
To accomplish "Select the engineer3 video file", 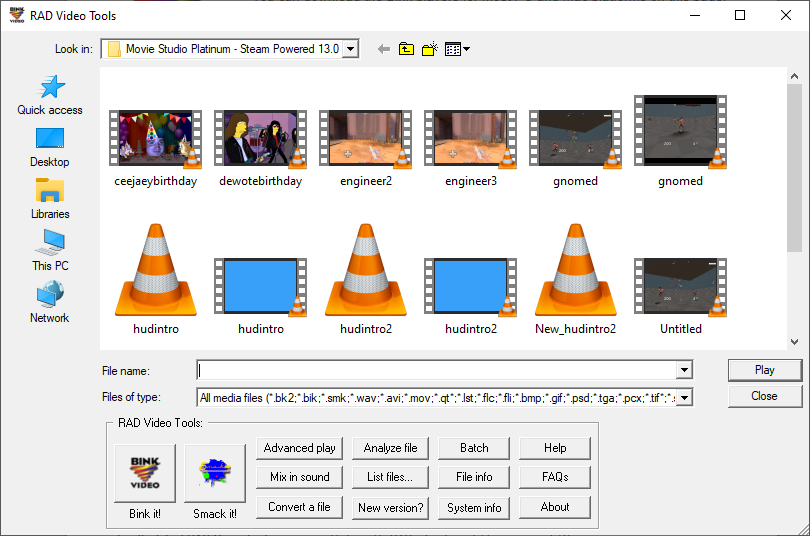I will [471, 148].
